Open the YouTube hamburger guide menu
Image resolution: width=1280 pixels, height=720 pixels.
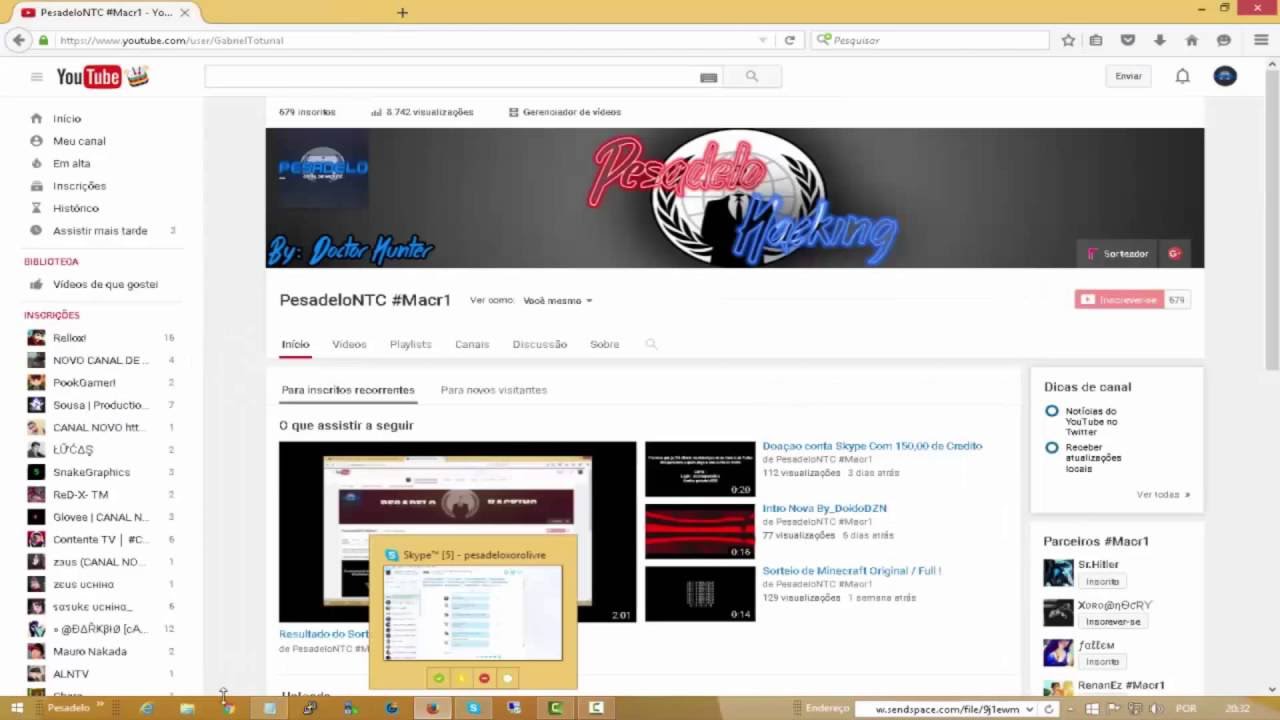pyautogui.click(x=37, y=77)
